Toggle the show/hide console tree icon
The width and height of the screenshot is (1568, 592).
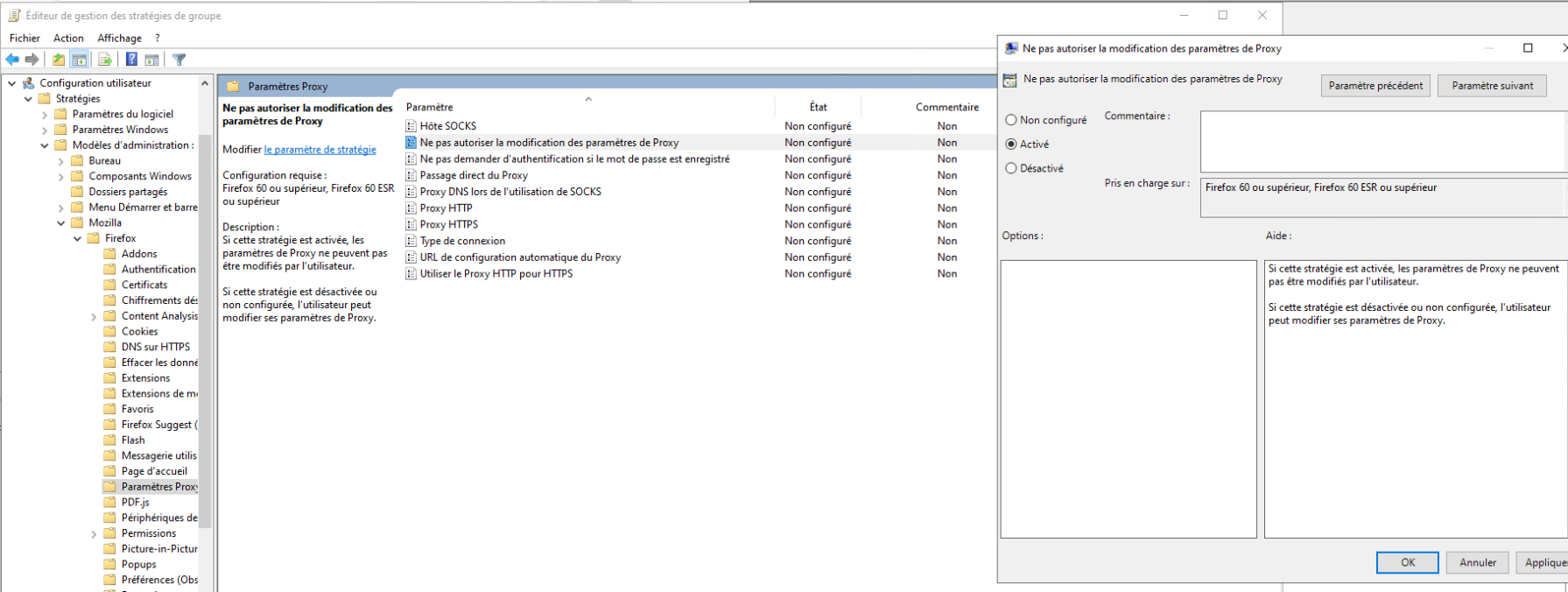pos(80,60)
